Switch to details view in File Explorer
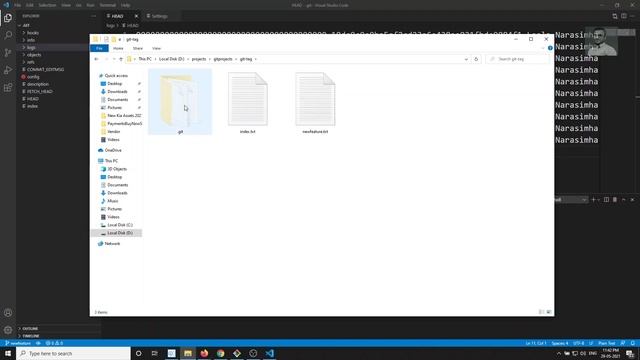640x360 pixels. [x=541, y=312]
